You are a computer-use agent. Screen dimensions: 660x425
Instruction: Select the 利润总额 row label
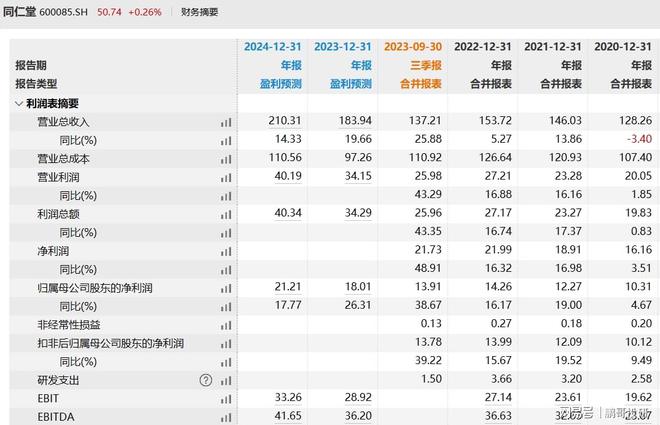(x=59, y=214)
